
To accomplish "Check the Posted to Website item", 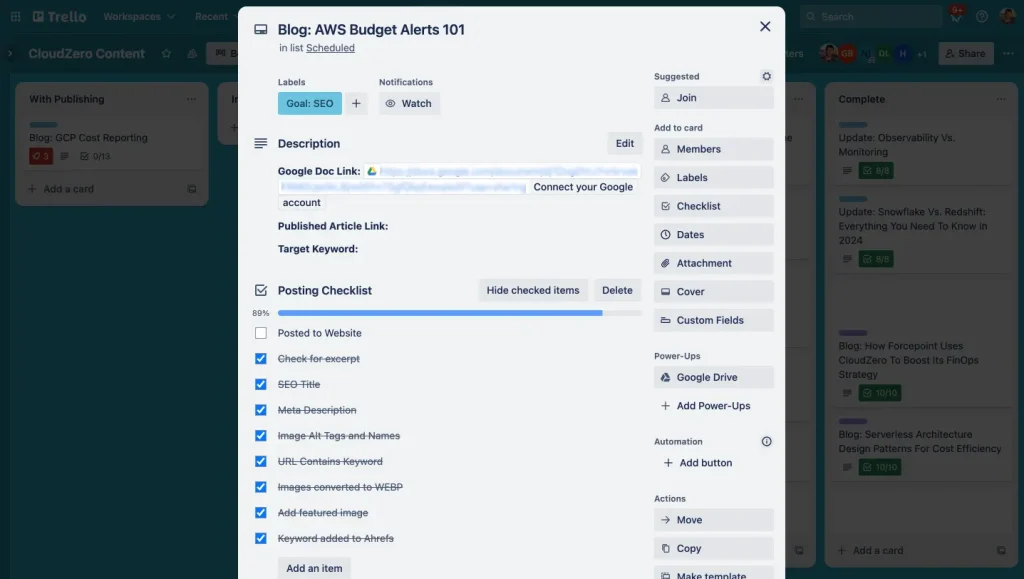I will [x=261, y=333].
